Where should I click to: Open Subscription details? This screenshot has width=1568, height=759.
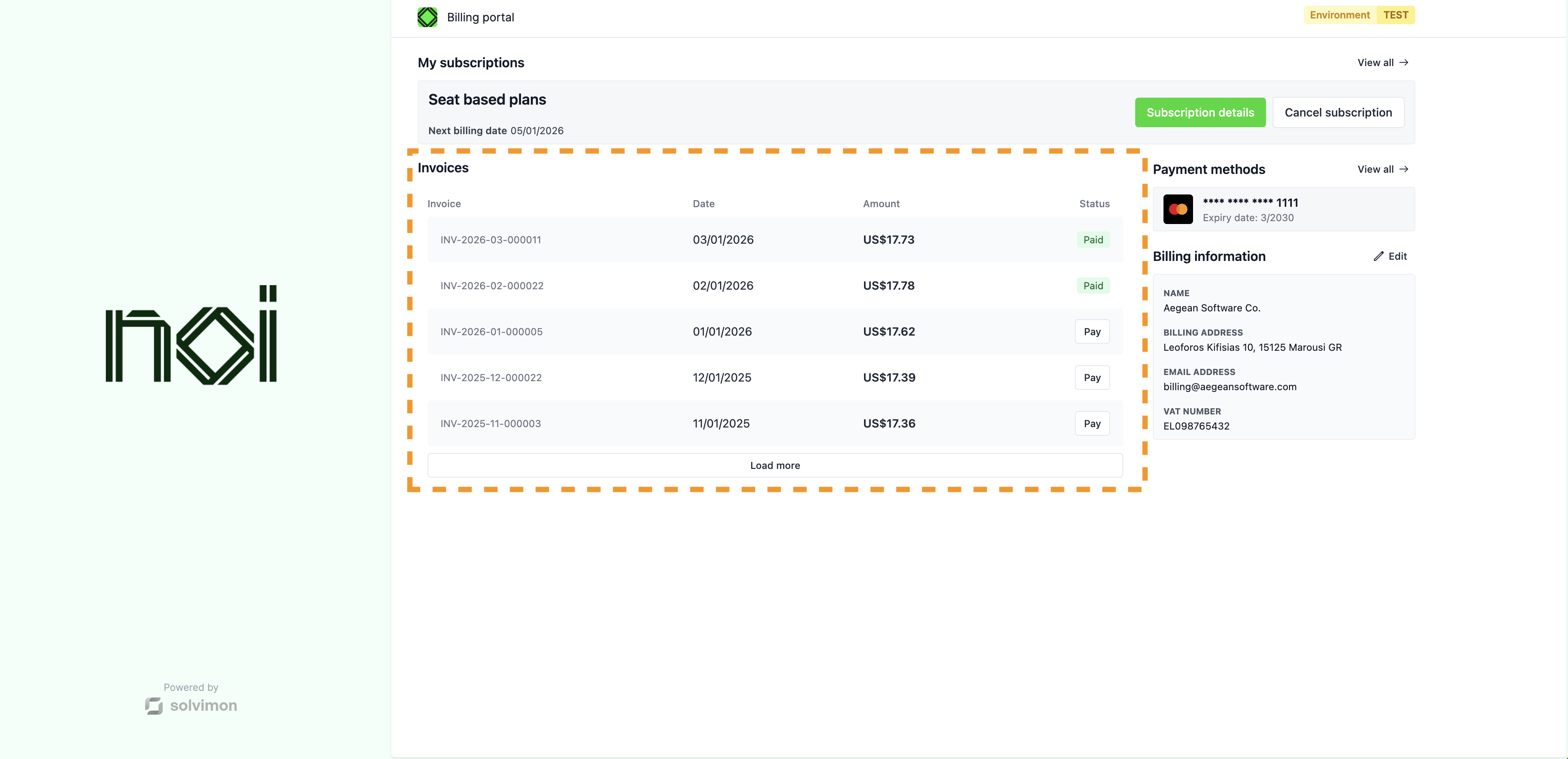pos(1200,112)
